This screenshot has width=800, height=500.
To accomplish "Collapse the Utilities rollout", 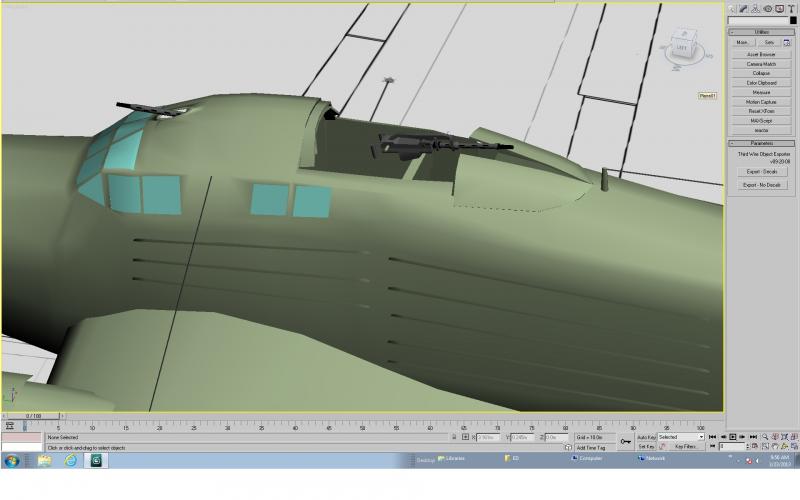I will tap(761, 32).
